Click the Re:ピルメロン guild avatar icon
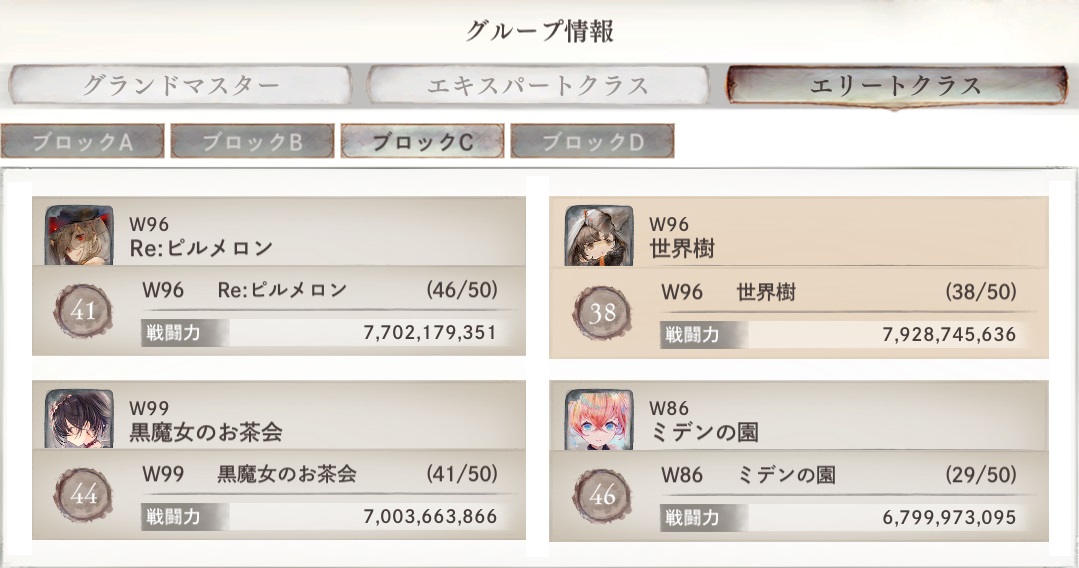Screen dimensions: 1079x568 [73, 236]
